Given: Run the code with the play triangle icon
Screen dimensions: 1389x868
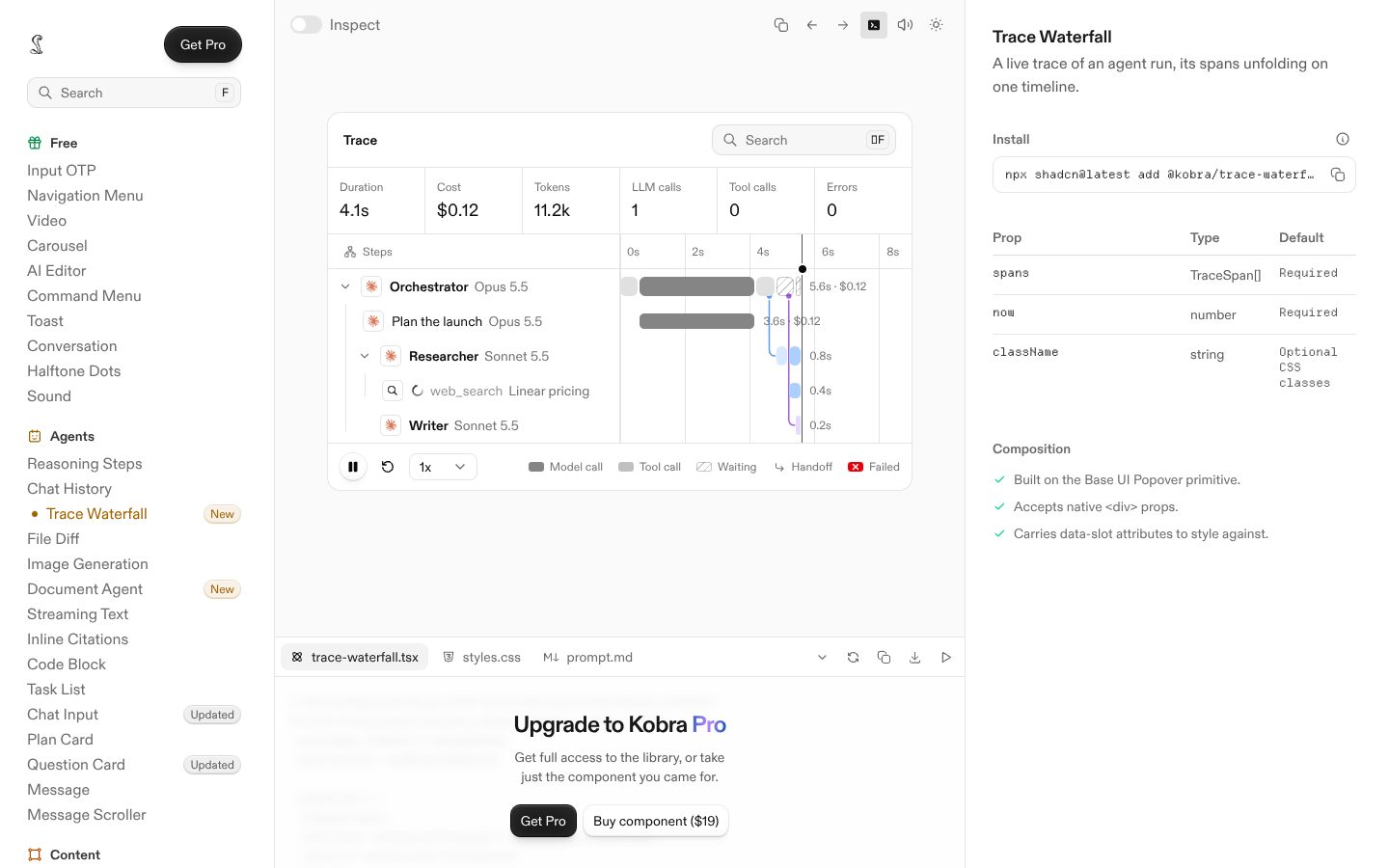Looking at the screenshot, I should (x=946, y=658).
